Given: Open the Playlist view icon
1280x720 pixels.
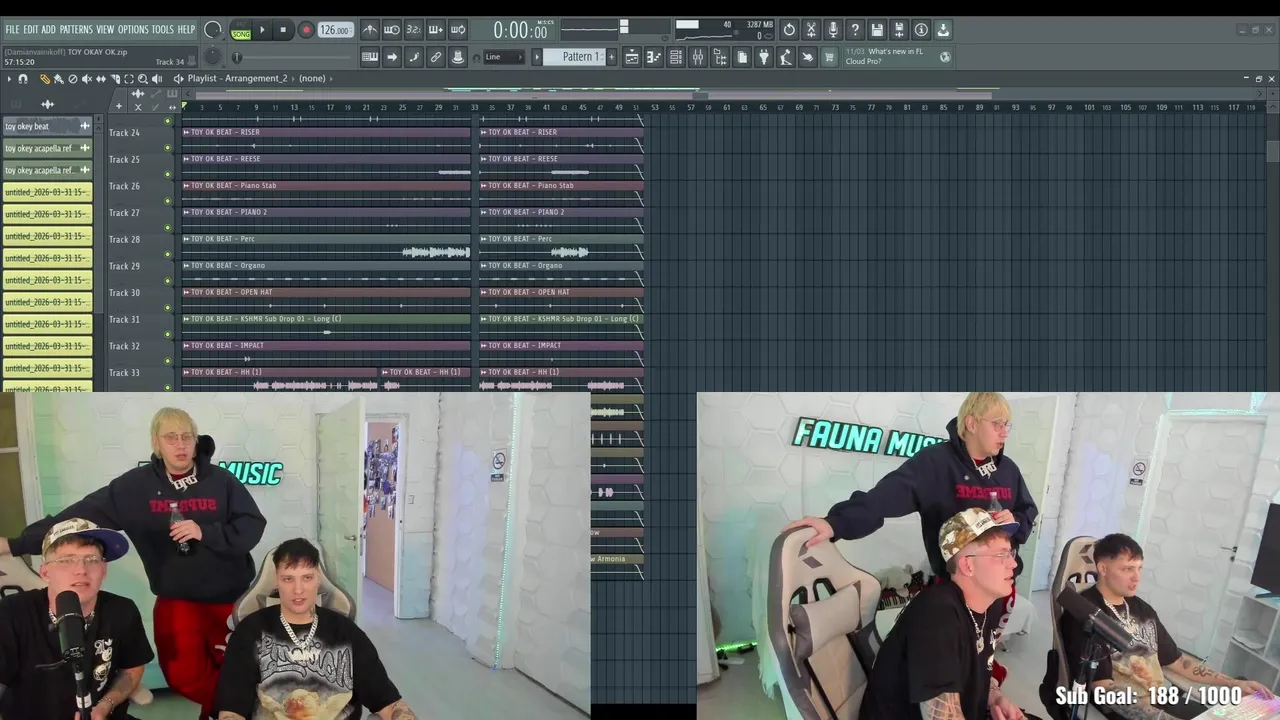Looking at the screenshot, I should (x=632, y=57).
